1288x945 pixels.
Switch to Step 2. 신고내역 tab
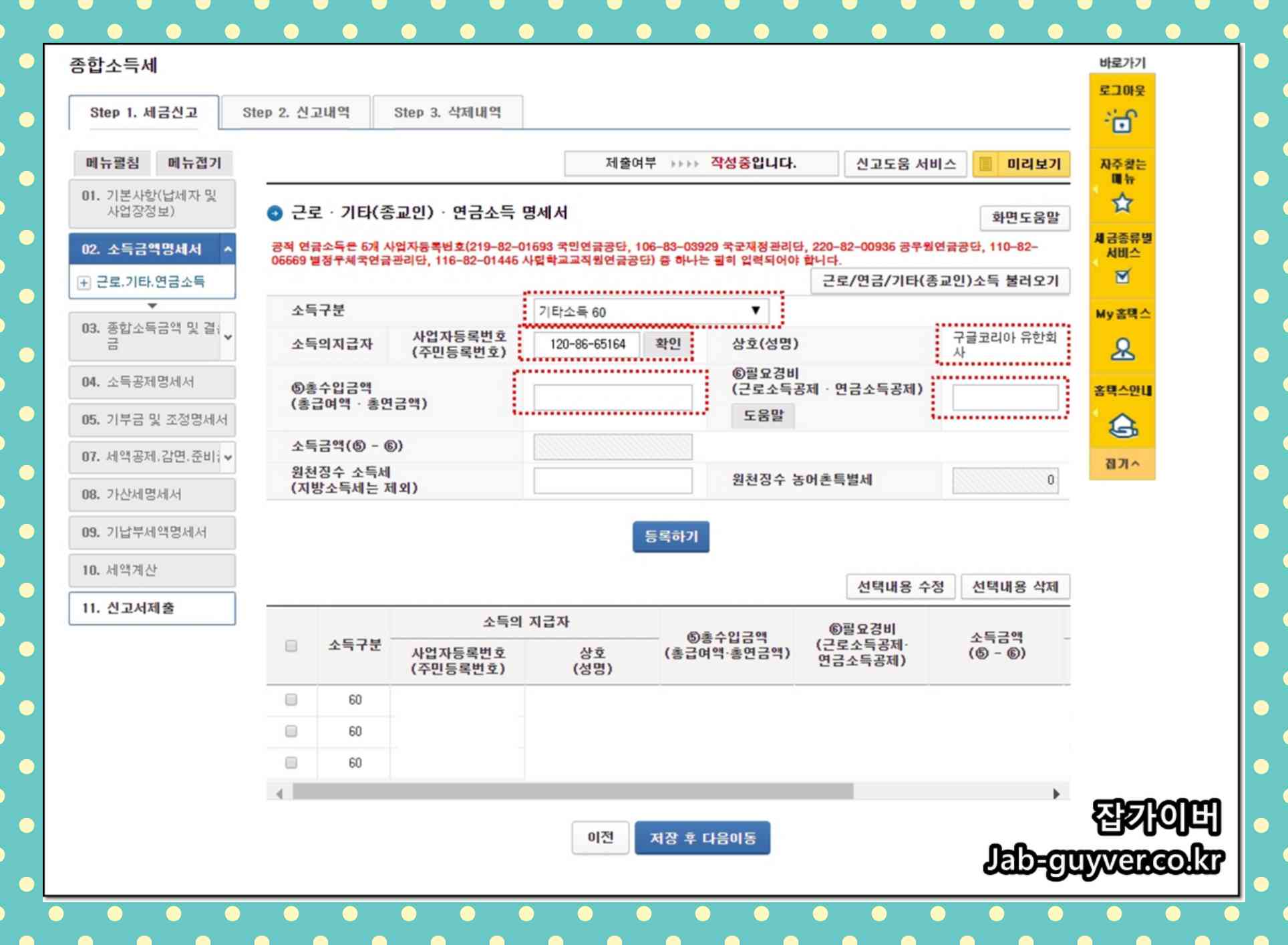click(295, 112)
